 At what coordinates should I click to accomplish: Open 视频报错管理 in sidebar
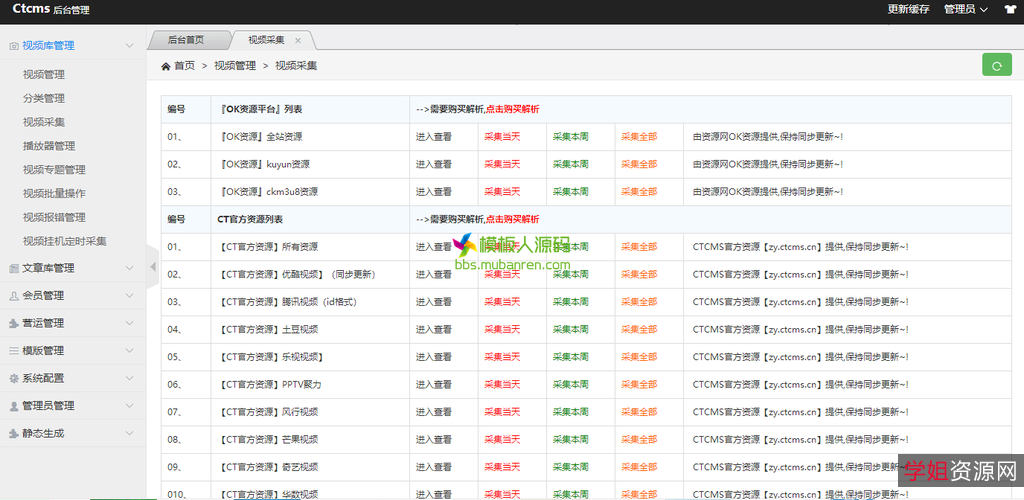[x=54, y=217]
